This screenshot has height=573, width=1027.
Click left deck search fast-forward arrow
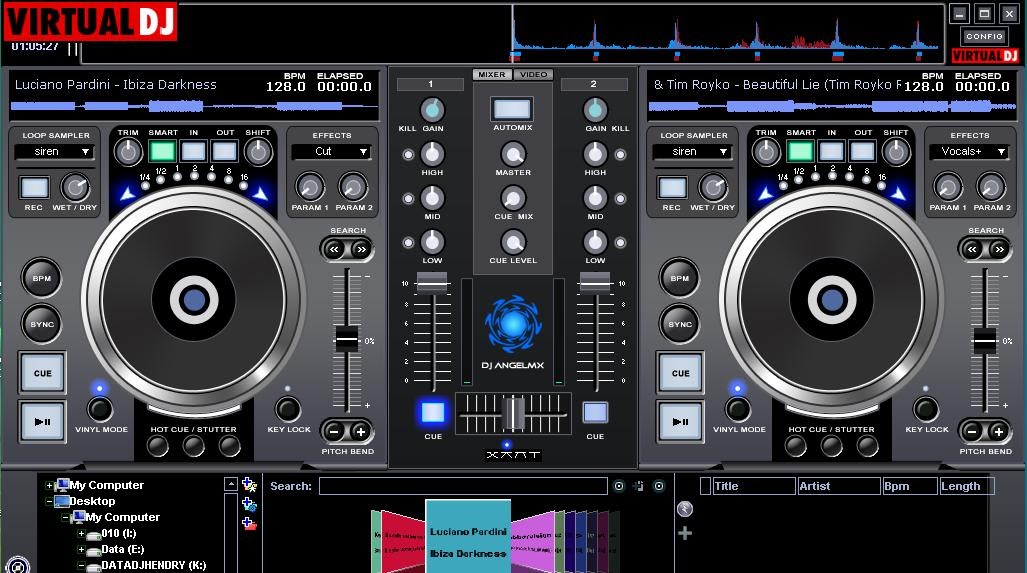(361, 250)
